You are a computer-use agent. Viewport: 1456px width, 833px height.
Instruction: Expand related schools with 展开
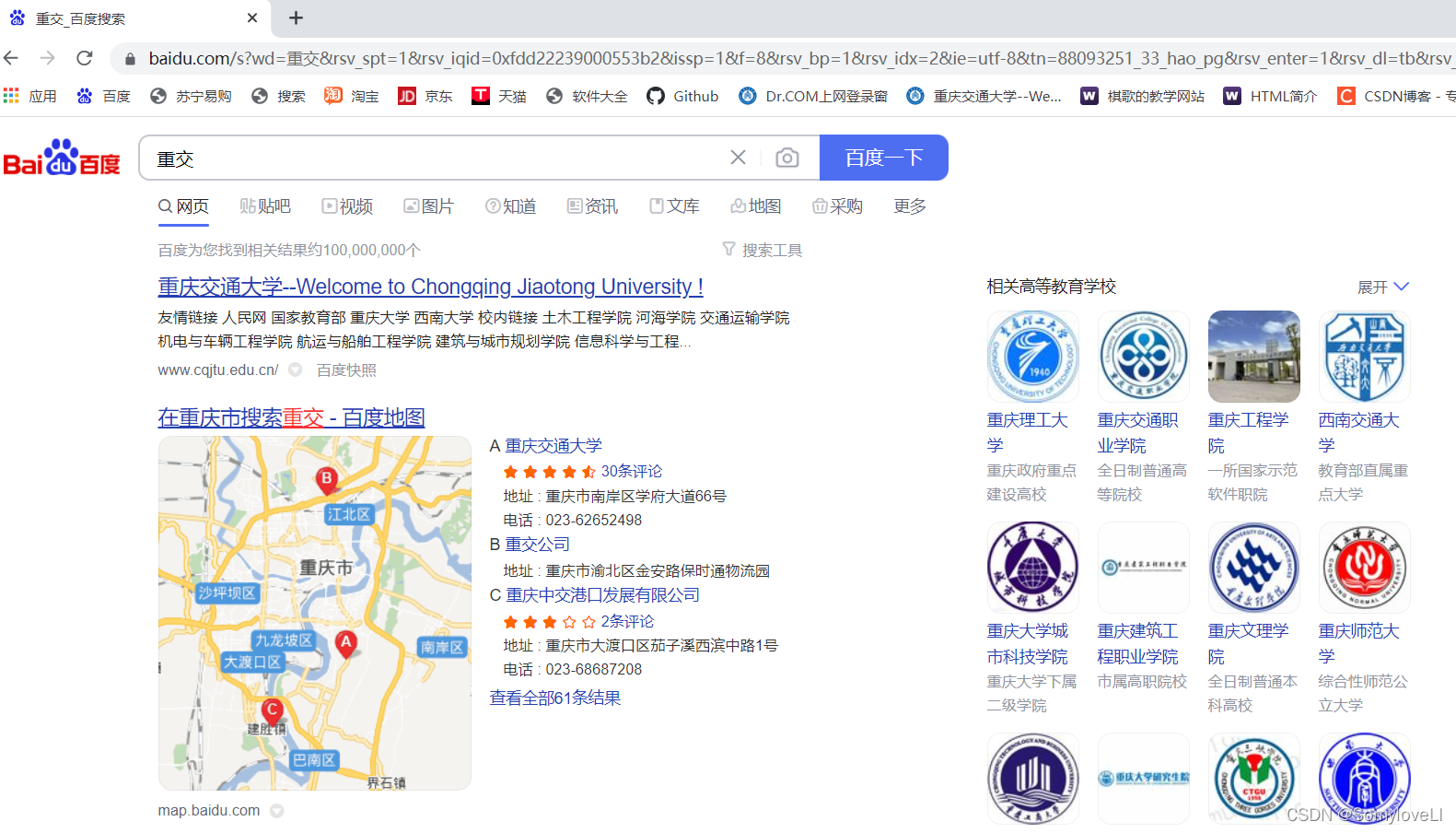[1383, 287]
